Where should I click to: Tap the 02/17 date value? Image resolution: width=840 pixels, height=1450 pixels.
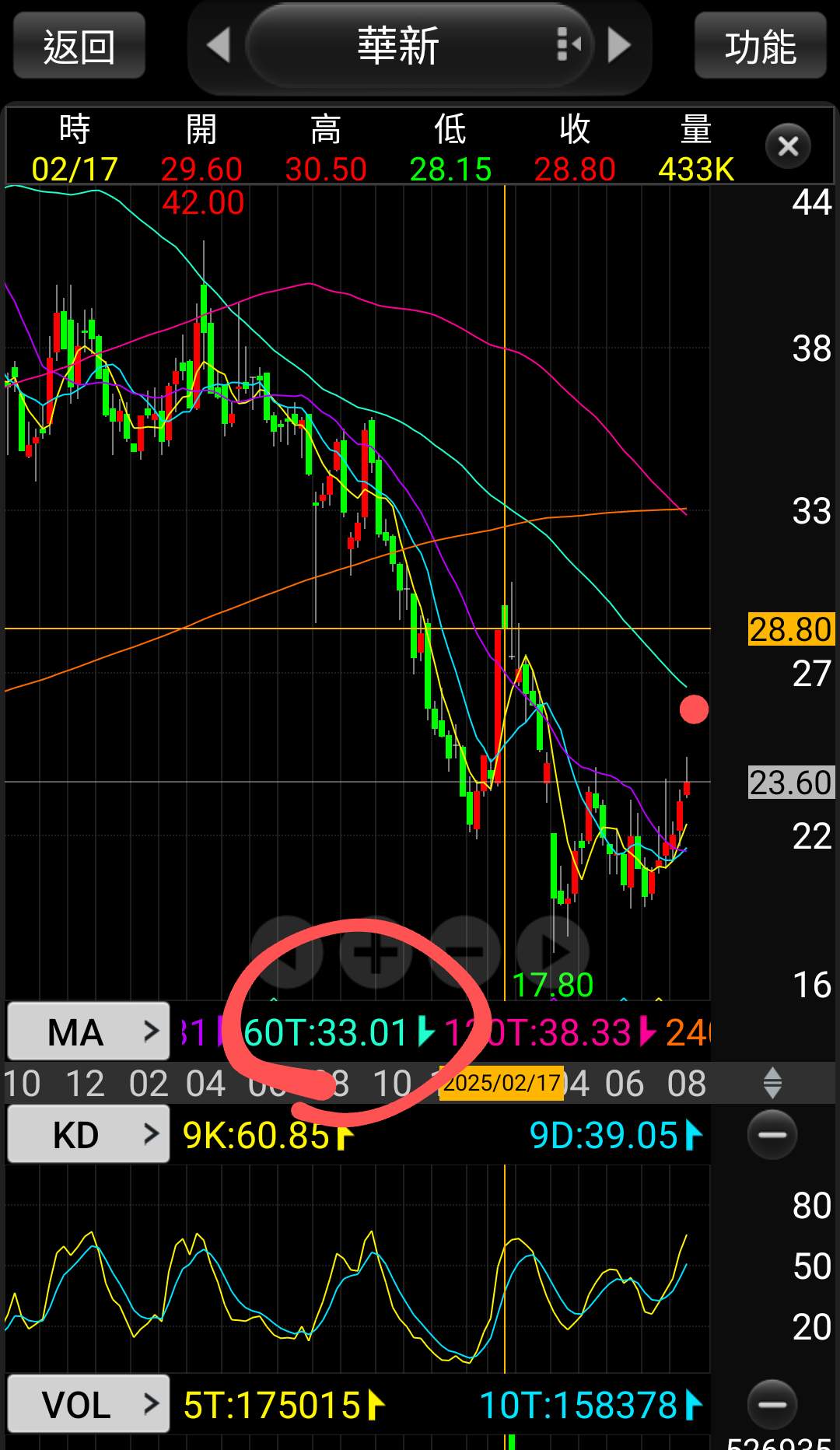tap(75, 169)
